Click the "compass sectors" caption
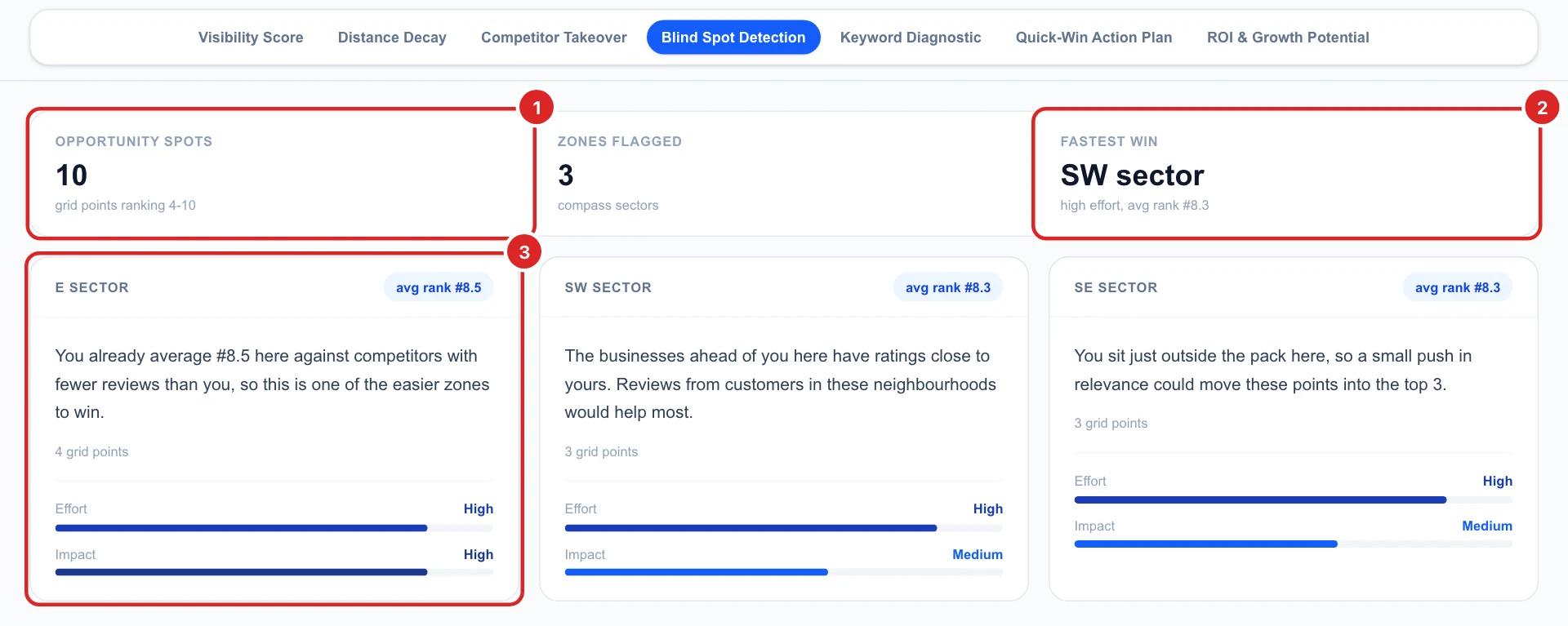 point(608,206)
